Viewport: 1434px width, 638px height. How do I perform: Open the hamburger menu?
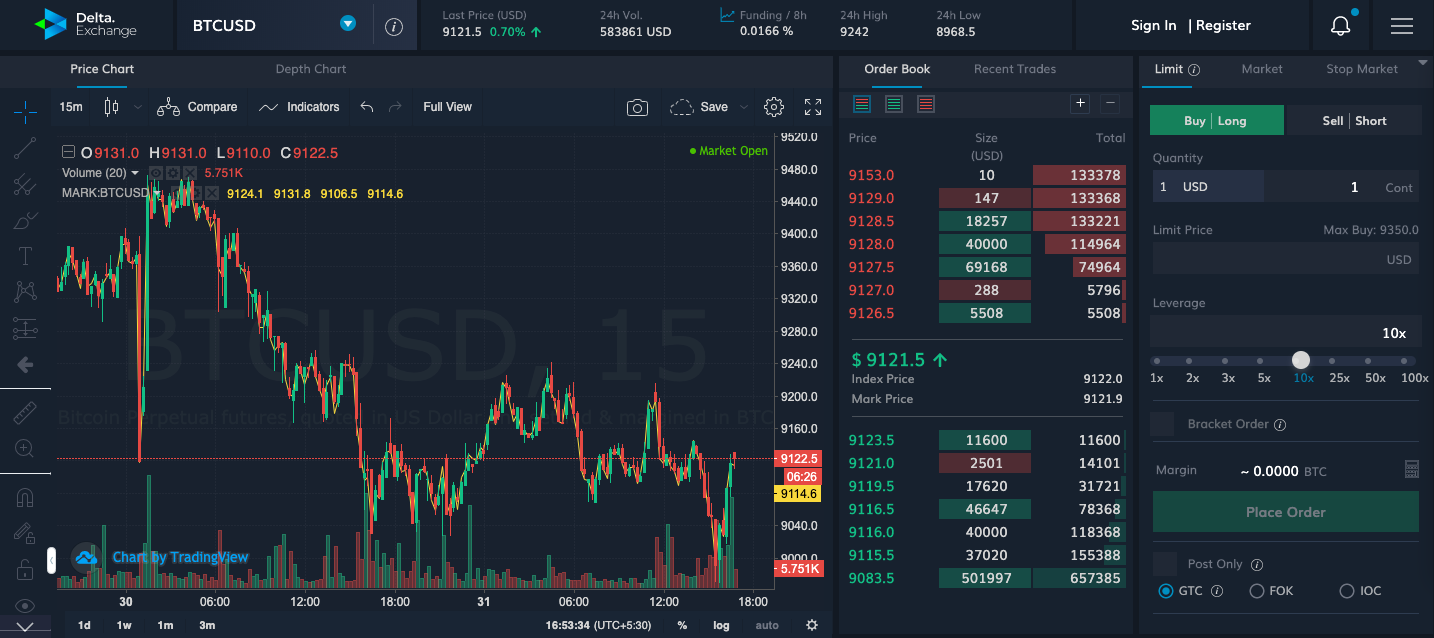(1402, 26)
